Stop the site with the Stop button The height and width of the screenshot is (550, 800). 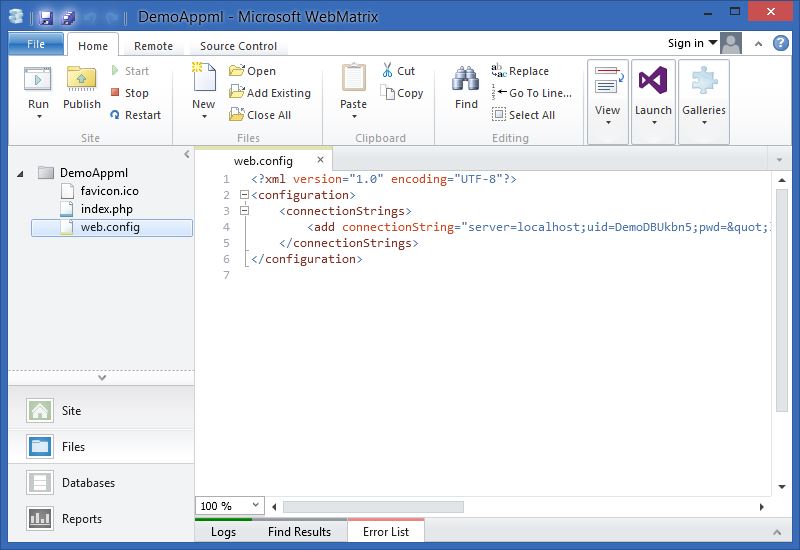pos(130,93)
